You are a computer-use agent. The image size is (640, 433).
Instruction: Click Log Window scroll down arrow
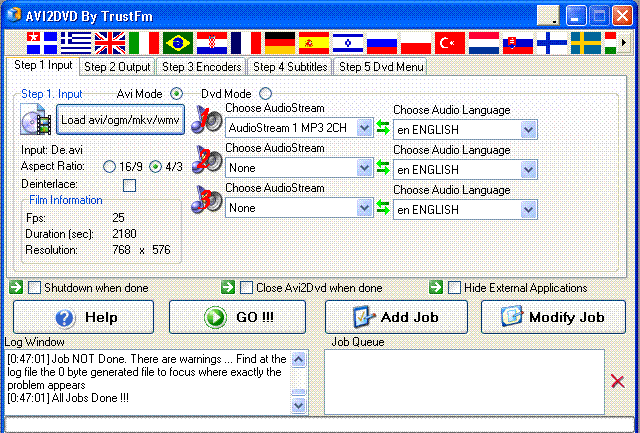click(x=299, y=405)
